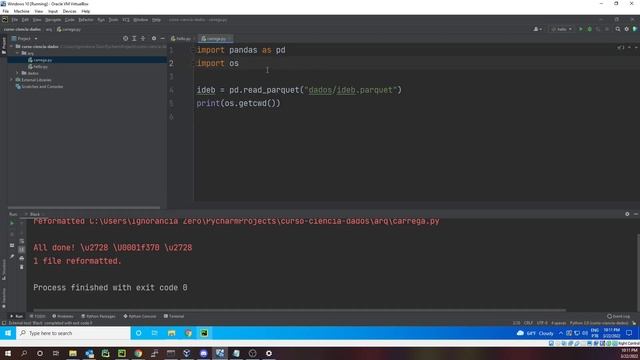Image resolution: width=640 pixels, height=360 pixels.
Task: Switch to the hello.py editor tab
Action: tap(181, 39)
